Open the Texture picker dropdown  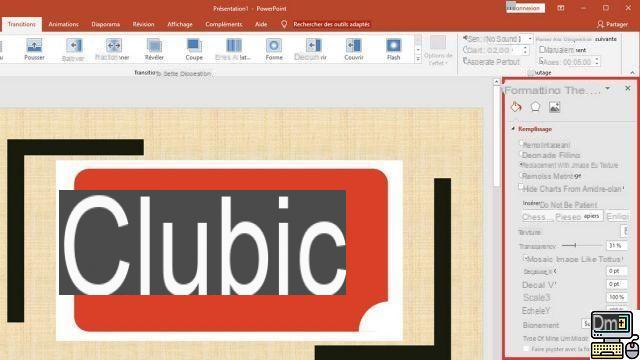click(x=624, y=231)
